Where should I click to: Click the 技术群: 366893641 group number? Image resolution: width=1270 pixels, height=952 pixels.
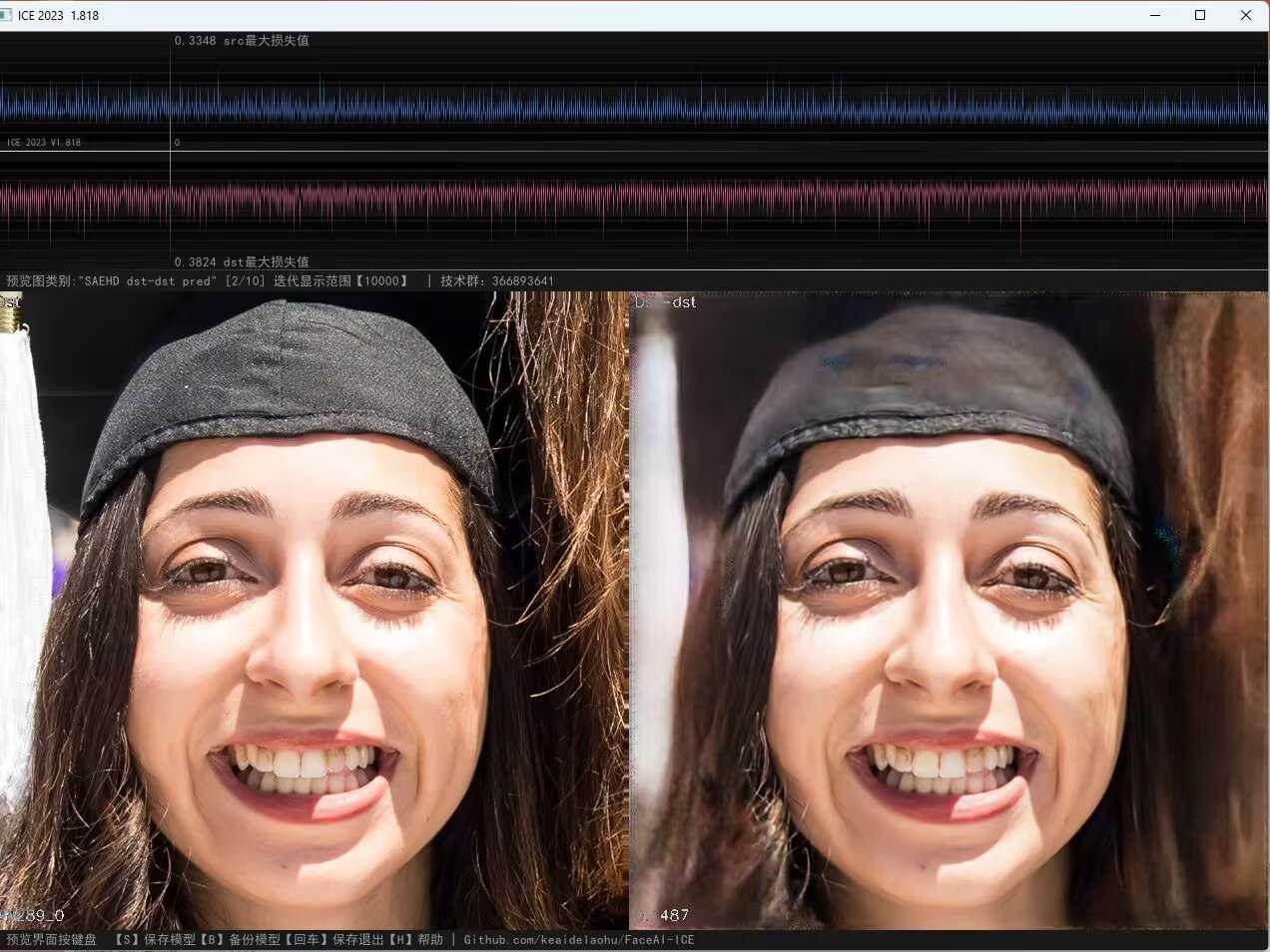pos(496,281)
